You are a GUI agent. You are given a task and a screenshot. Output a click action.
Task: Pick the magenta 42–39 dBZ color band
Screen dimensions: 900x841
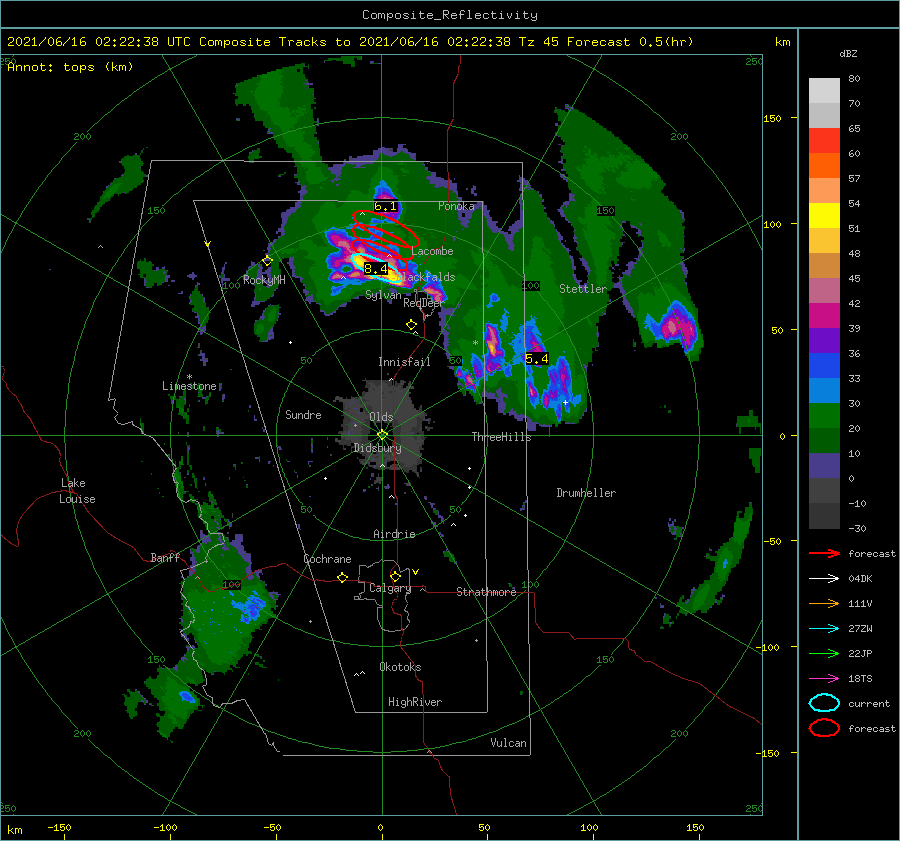[x=824, y=316]
